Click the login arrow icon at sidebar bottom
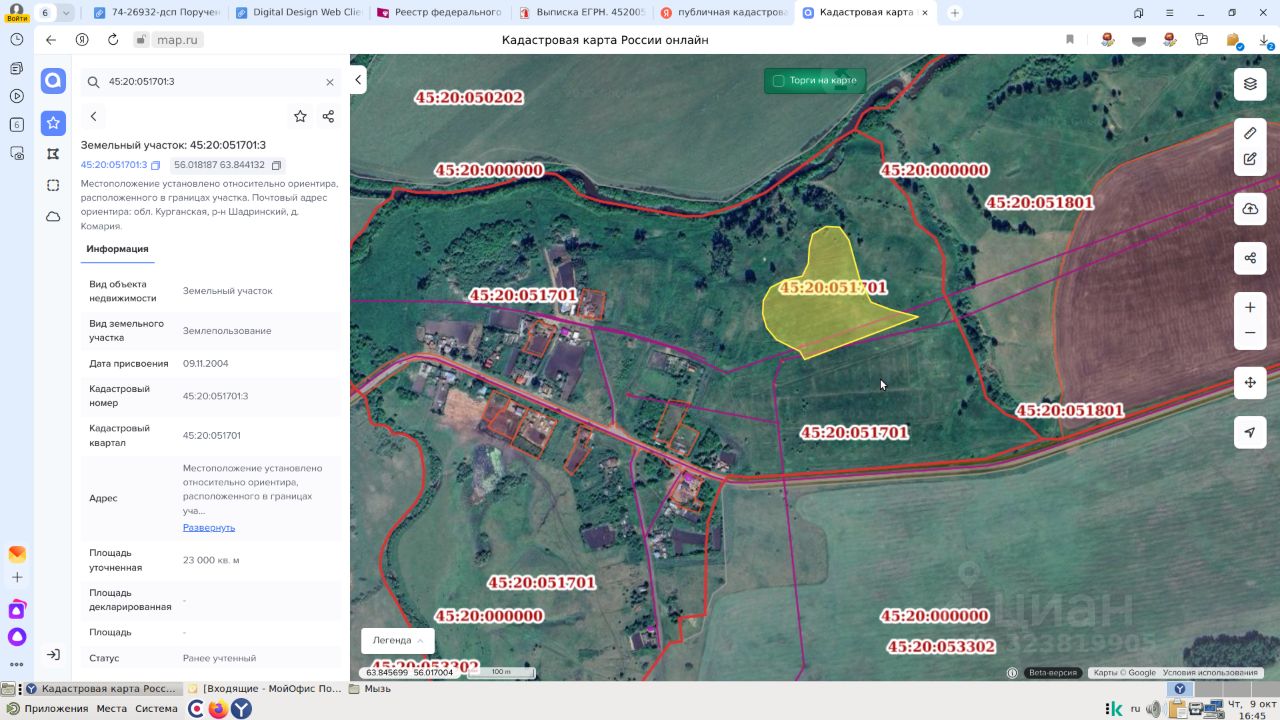 pos(53,654)
